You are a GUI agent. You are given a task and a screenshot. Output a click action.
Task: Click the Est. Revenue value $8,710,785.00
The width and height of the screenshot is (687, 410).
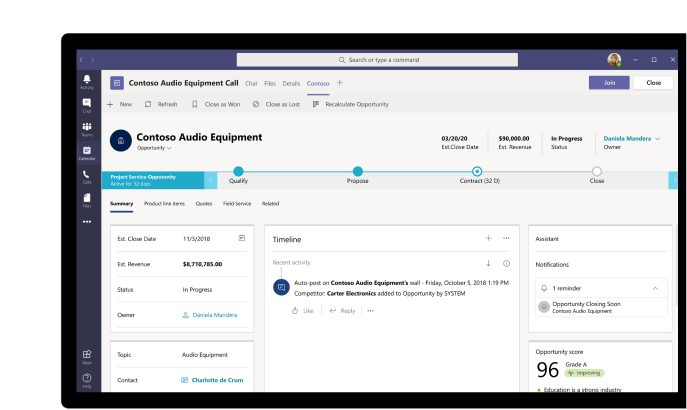pos(202,264)
